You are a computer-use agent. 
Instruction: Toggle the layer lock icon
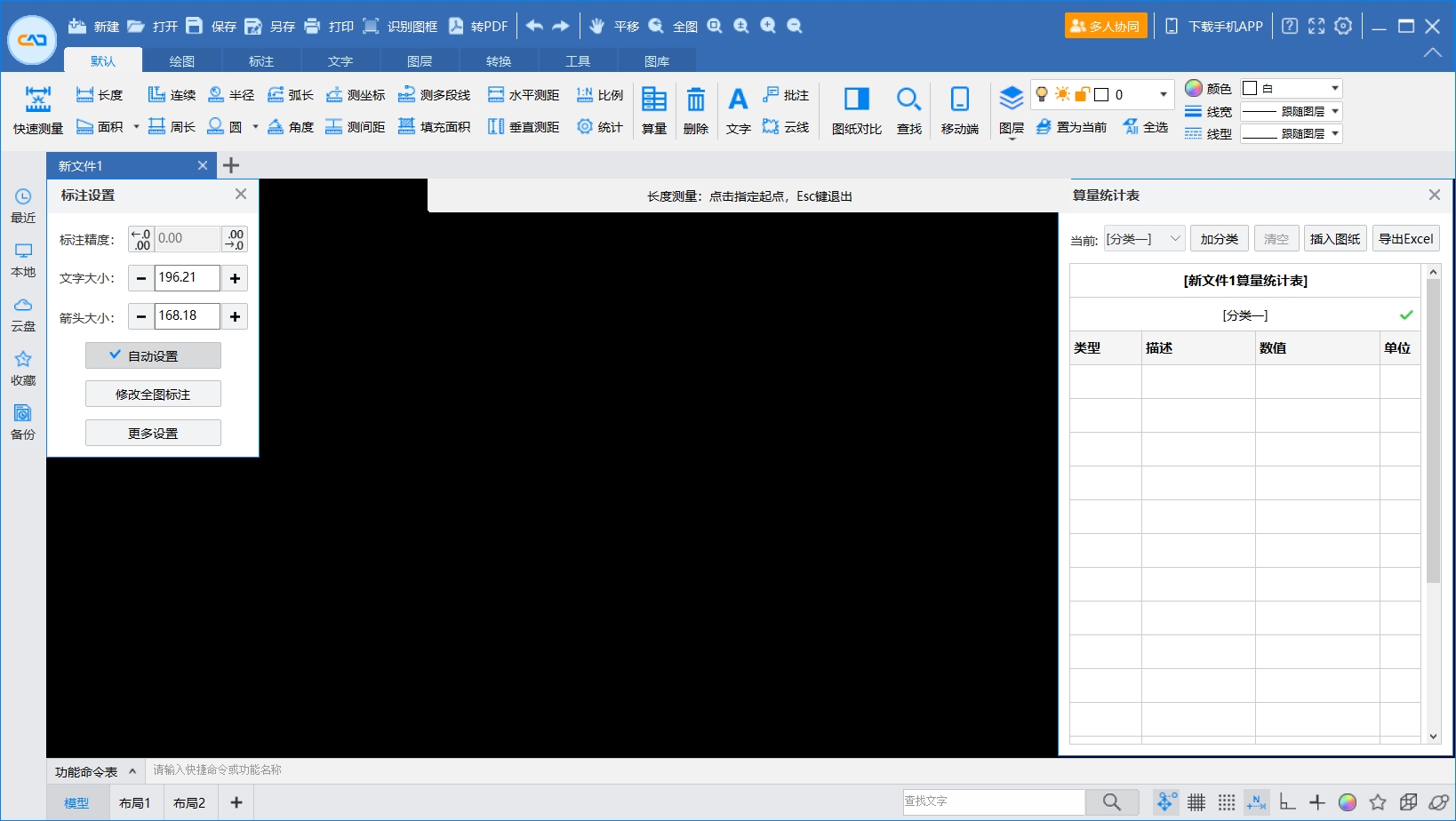[1082, 94]
